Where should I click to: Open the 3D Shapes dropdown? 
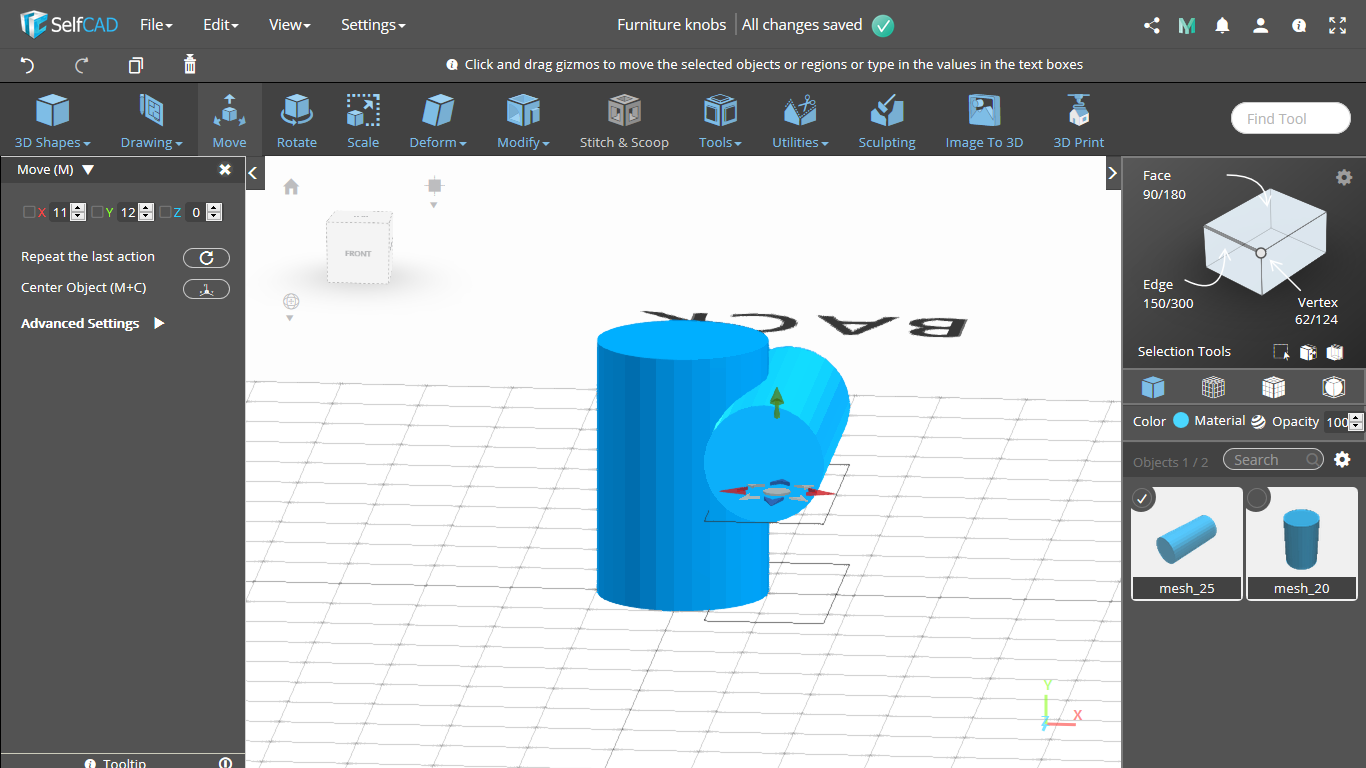(53, 120)
